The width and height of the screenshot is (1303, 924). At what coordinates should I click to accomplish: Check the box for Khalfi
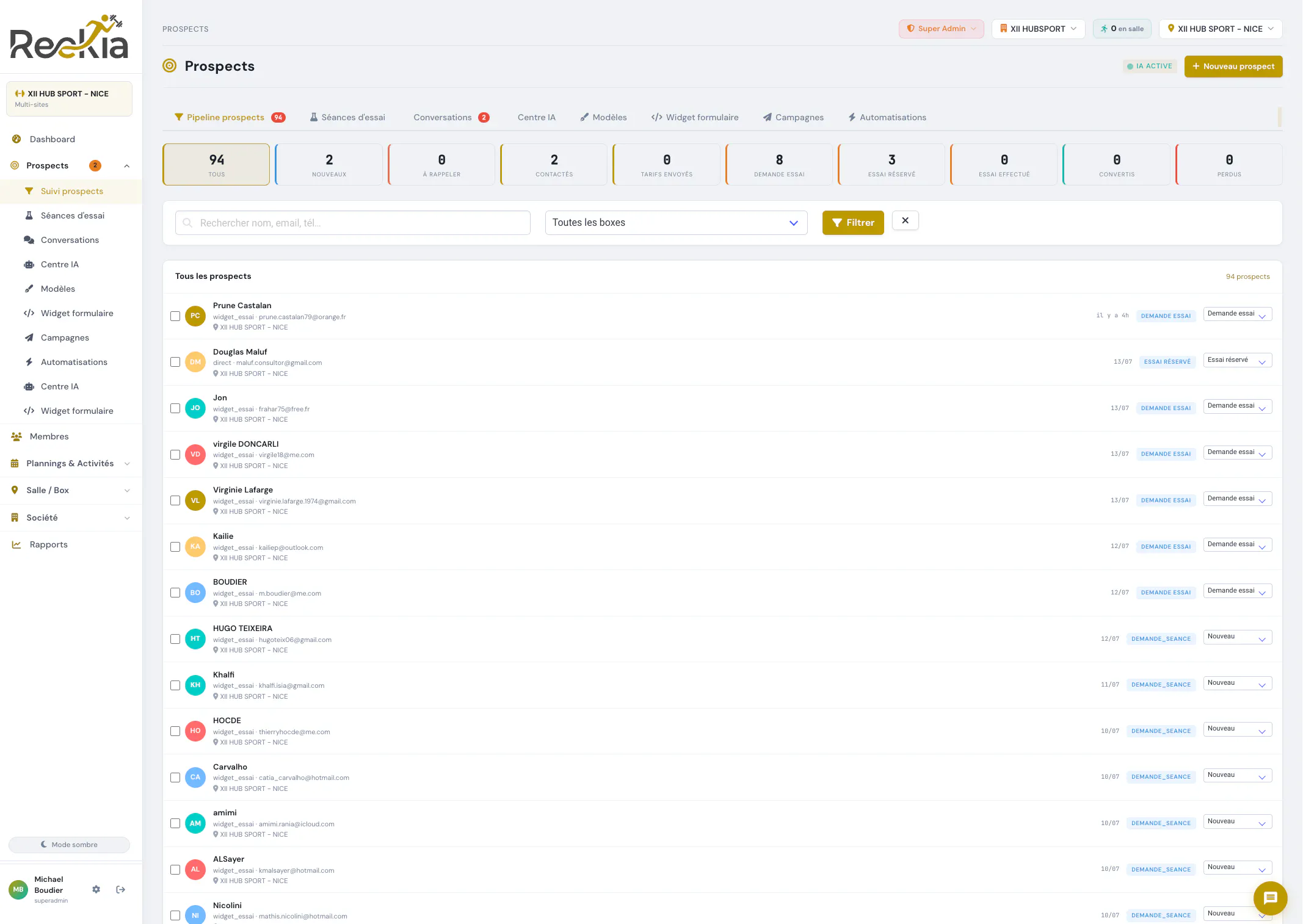pyautogui.click(x=175, y=685)
